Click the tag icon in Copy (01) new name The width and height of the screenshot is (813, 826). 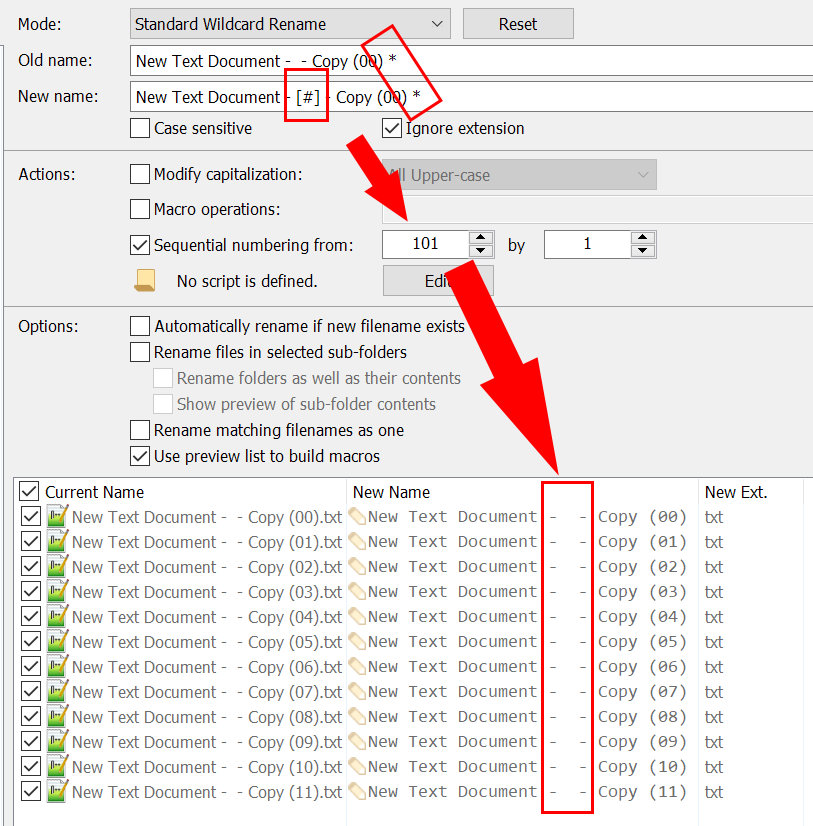357,541
